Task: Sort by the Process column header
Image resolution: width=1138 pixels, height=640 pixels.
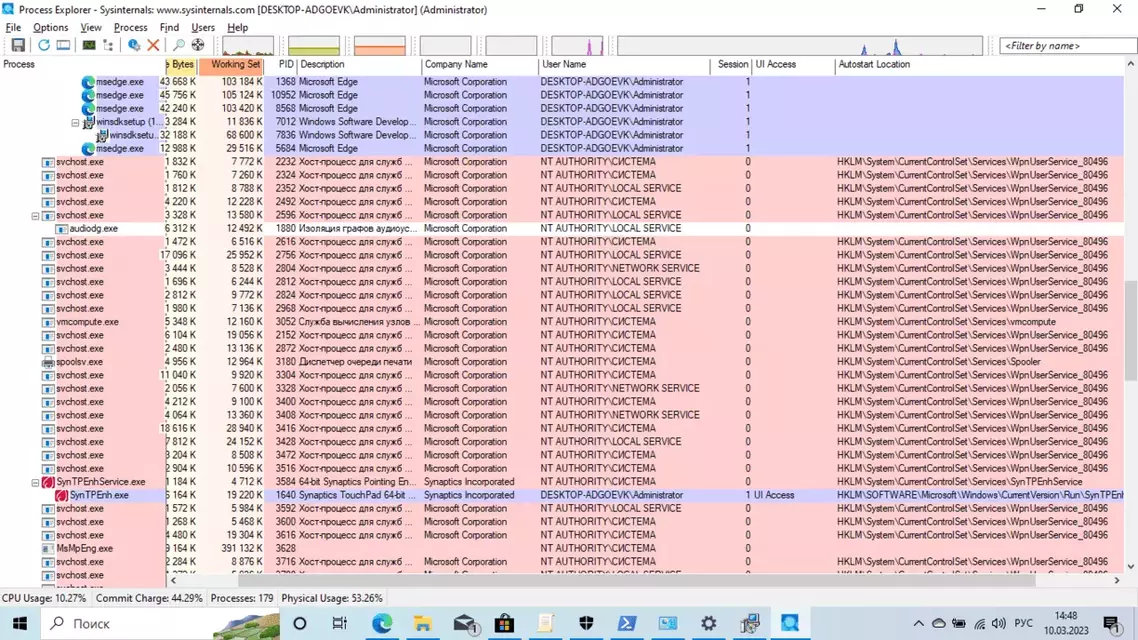Action: [82, 65]
